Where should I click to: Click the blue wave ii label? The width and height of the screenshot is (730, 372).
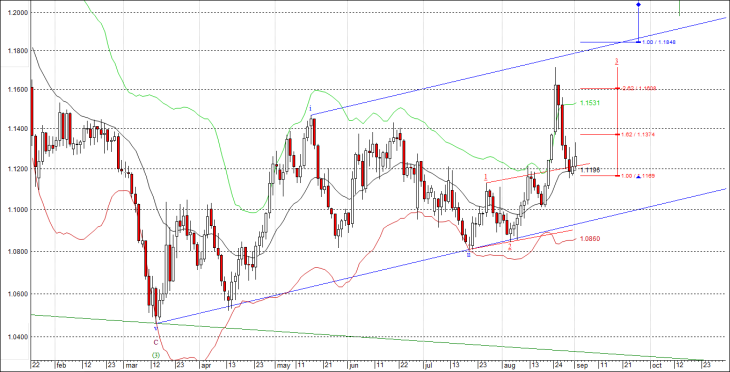(x=468, y=256)
